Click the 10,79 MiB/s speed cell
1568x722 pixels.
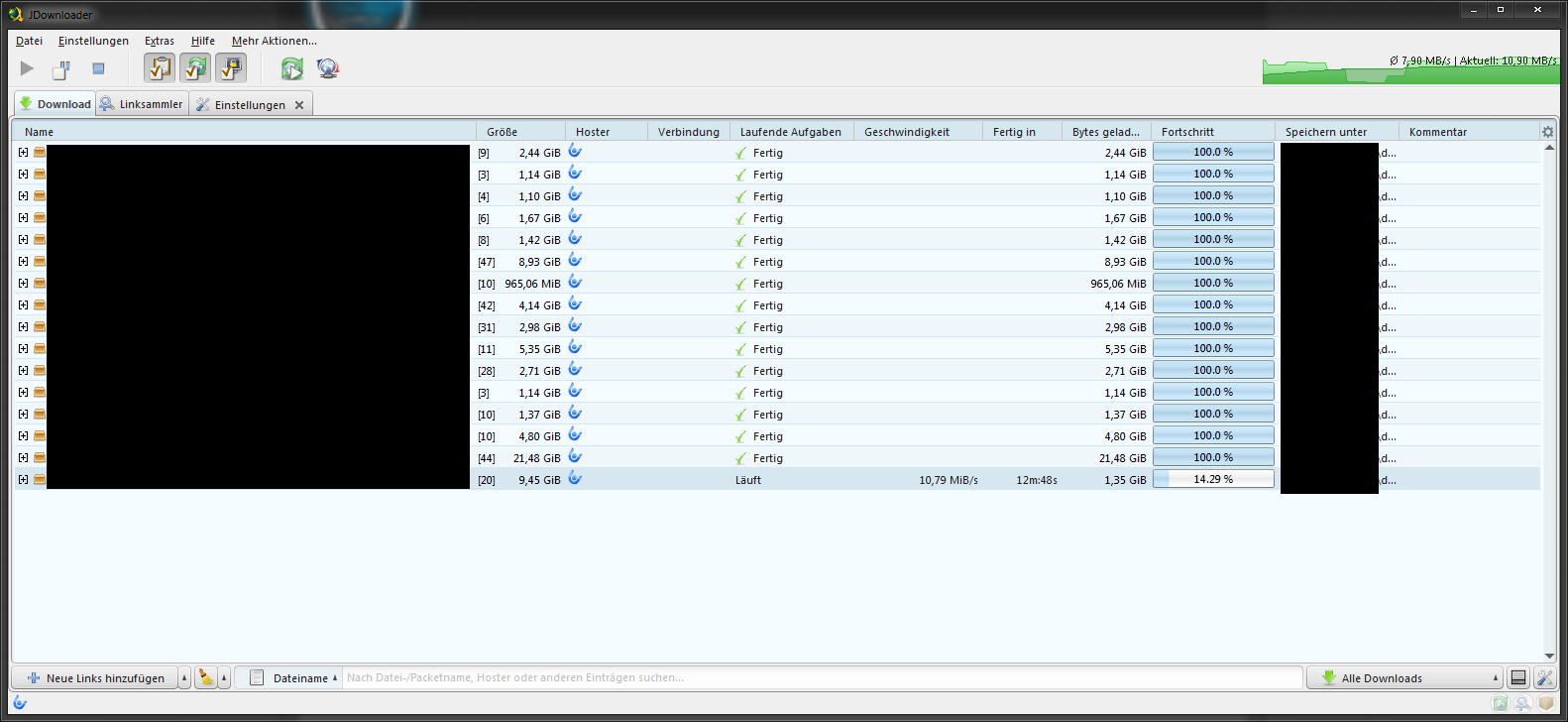(949, 480)
